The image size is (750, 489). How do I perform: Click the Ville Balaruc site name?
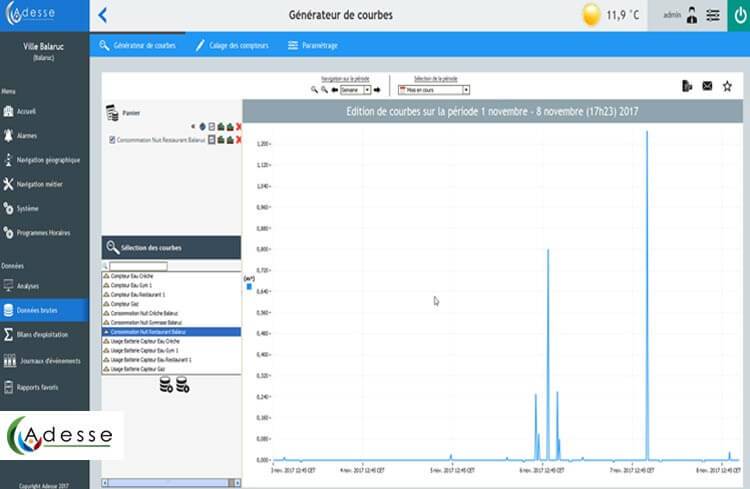(x=44, y=46)
